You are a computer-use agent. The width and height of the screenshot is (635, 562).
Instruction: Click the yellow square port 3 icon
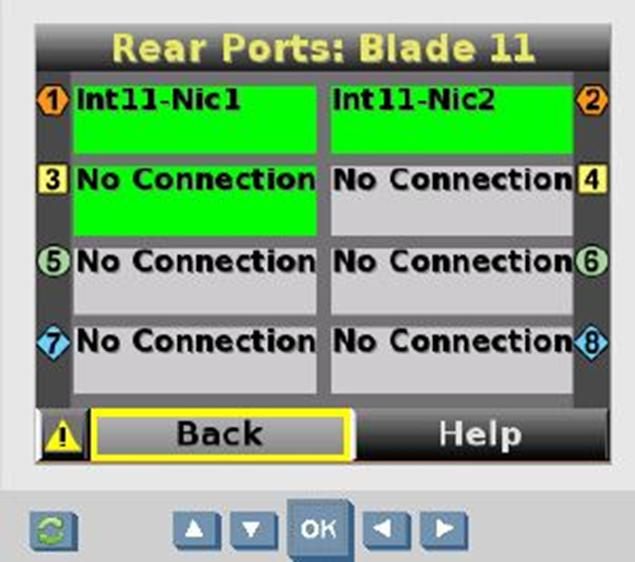[x=53, y=179]
